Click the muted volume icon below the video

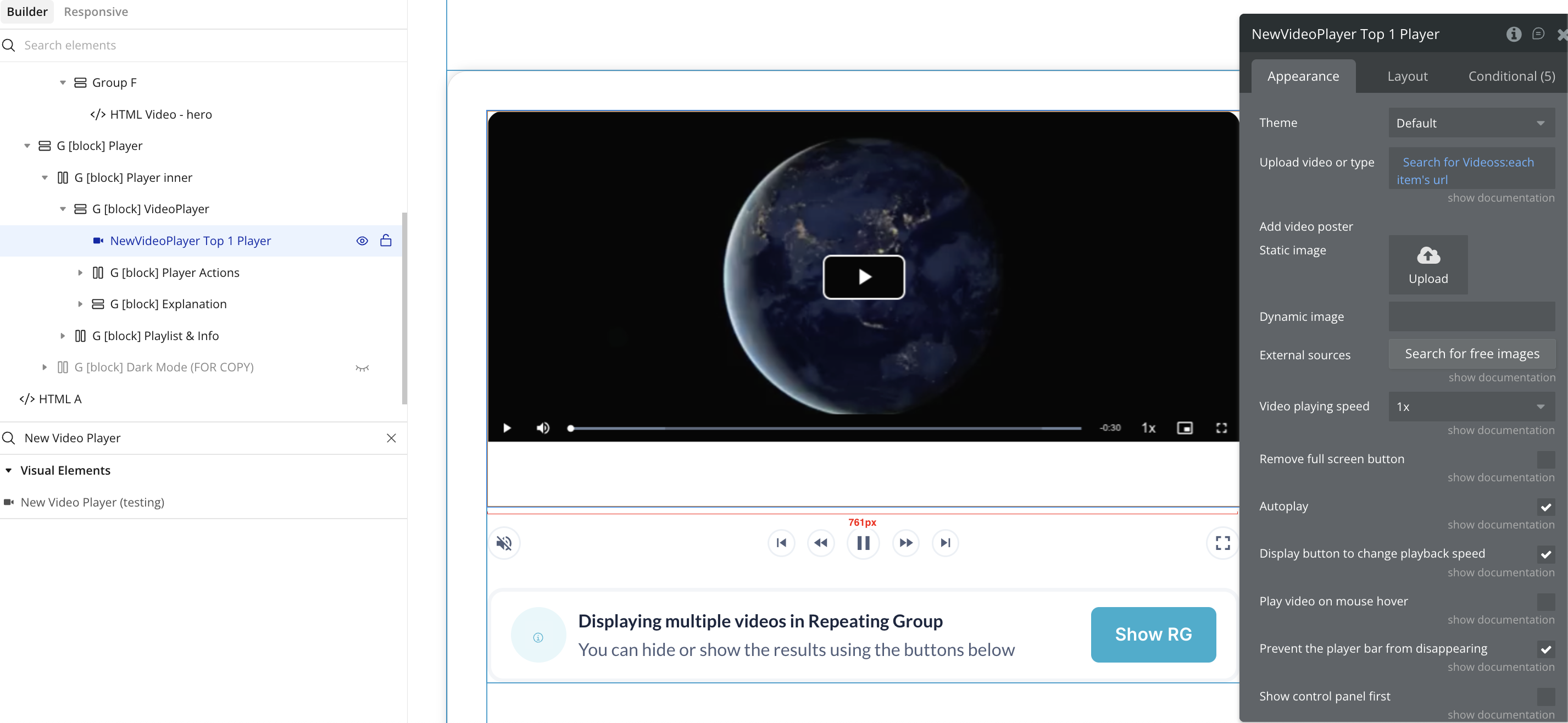point(504,542)
